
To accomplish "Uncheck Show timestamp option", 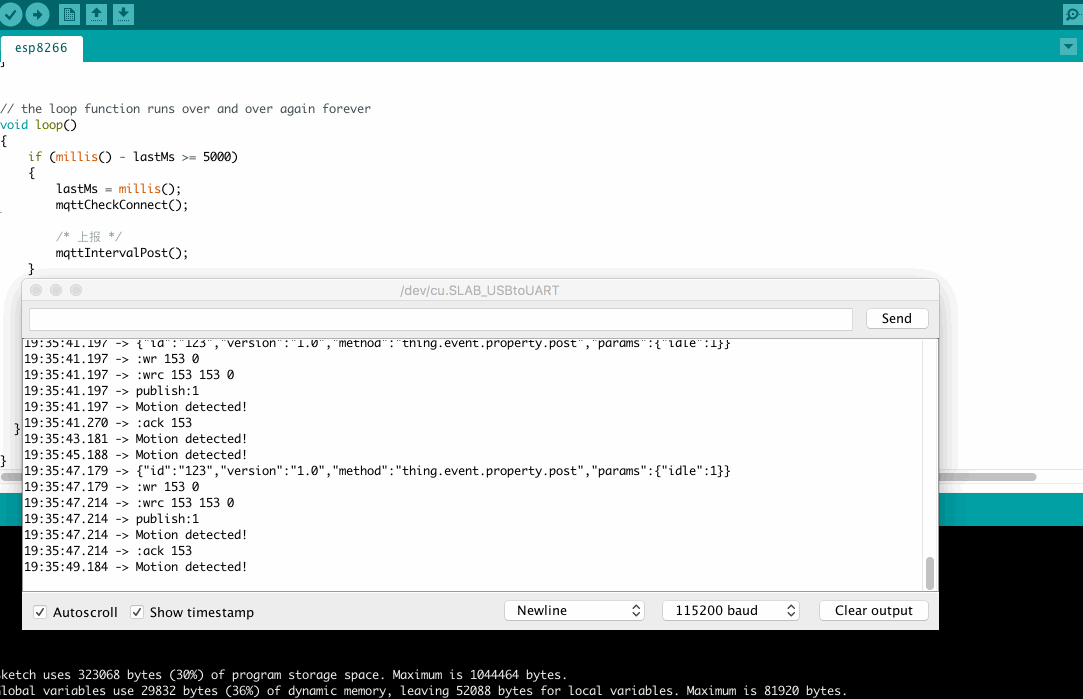I will 137,612.
